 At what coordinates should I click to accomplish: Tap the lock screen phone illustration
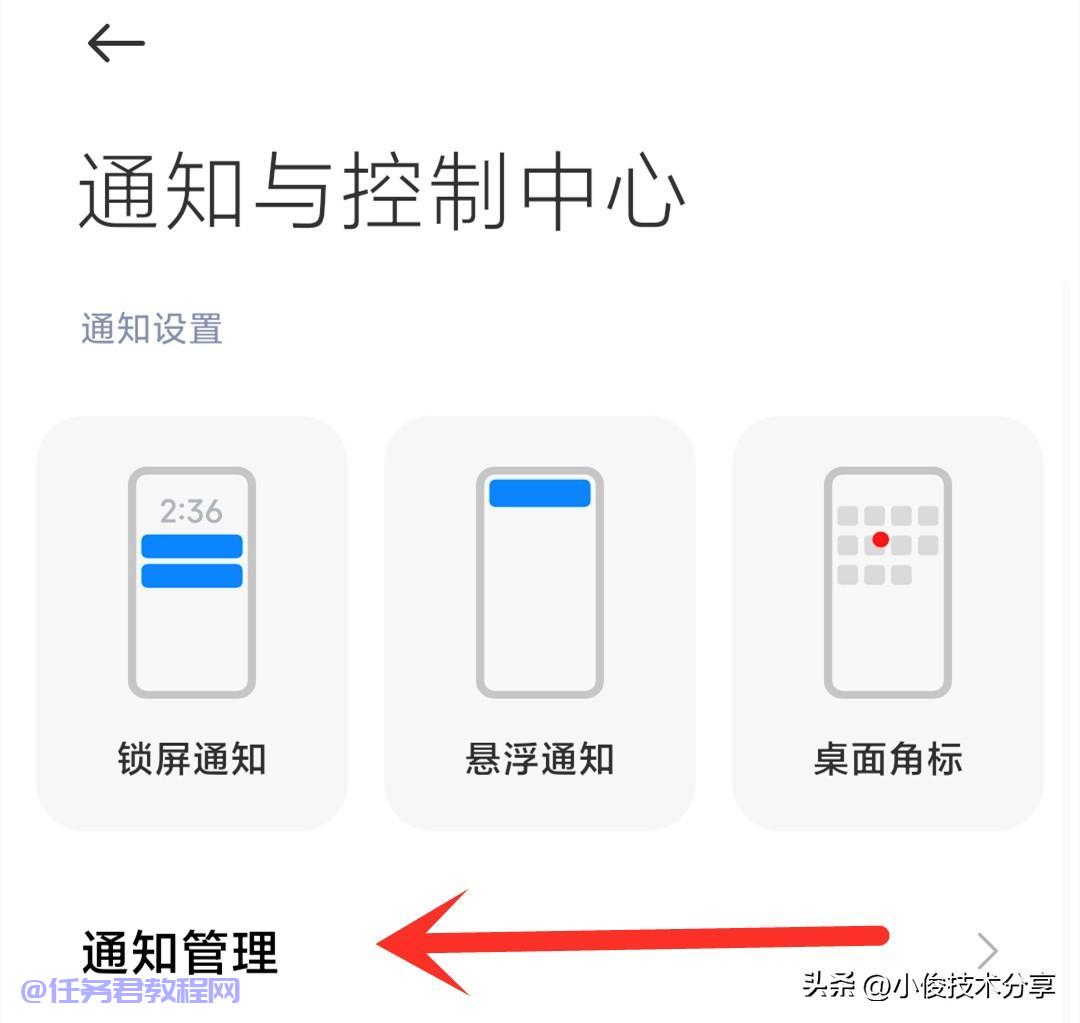point(192,582)
